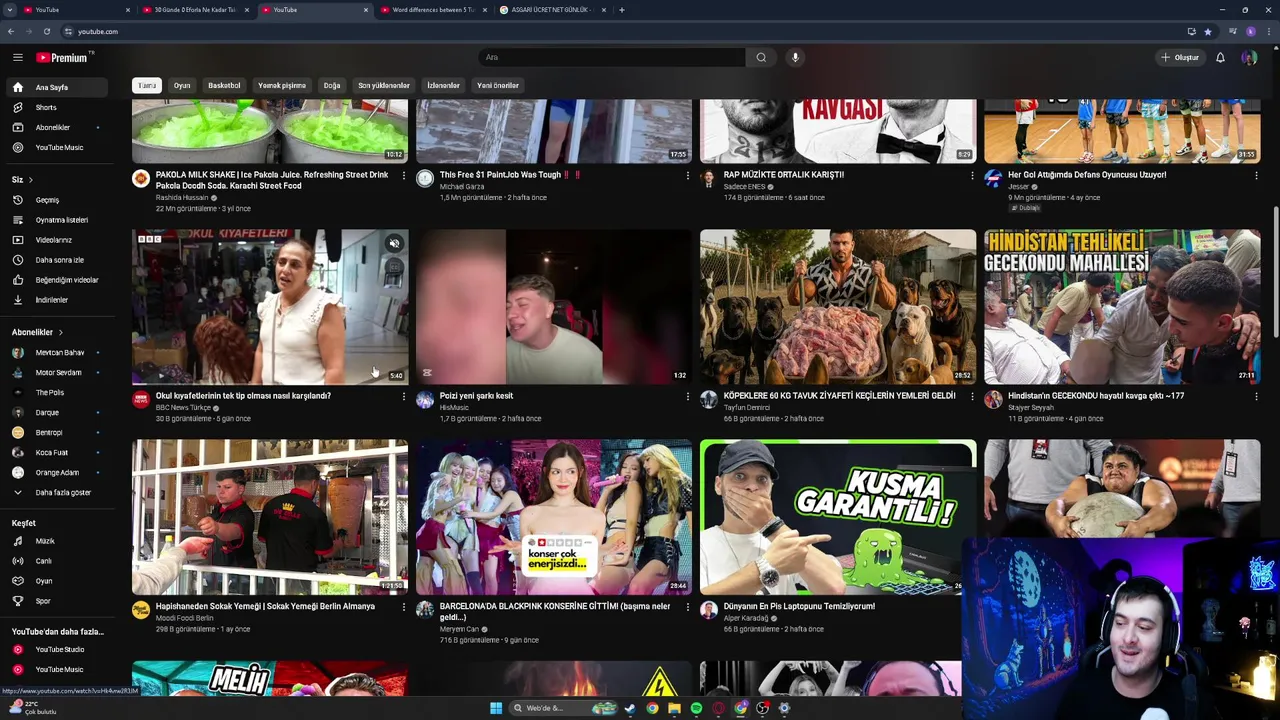Open Oynatma listeleri
This screenshot has height=720, width=1280.
(x=56, y=220)
